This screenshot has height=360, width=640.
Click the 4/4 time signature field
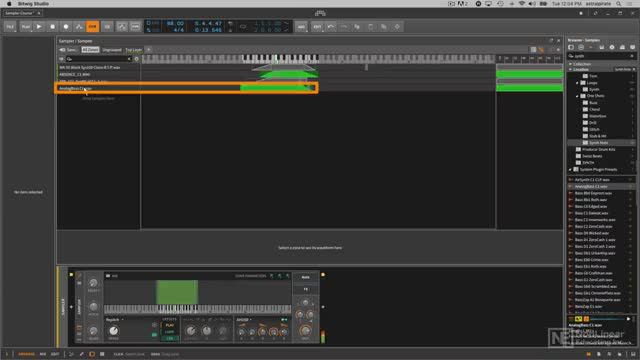(x=178, y=30)
